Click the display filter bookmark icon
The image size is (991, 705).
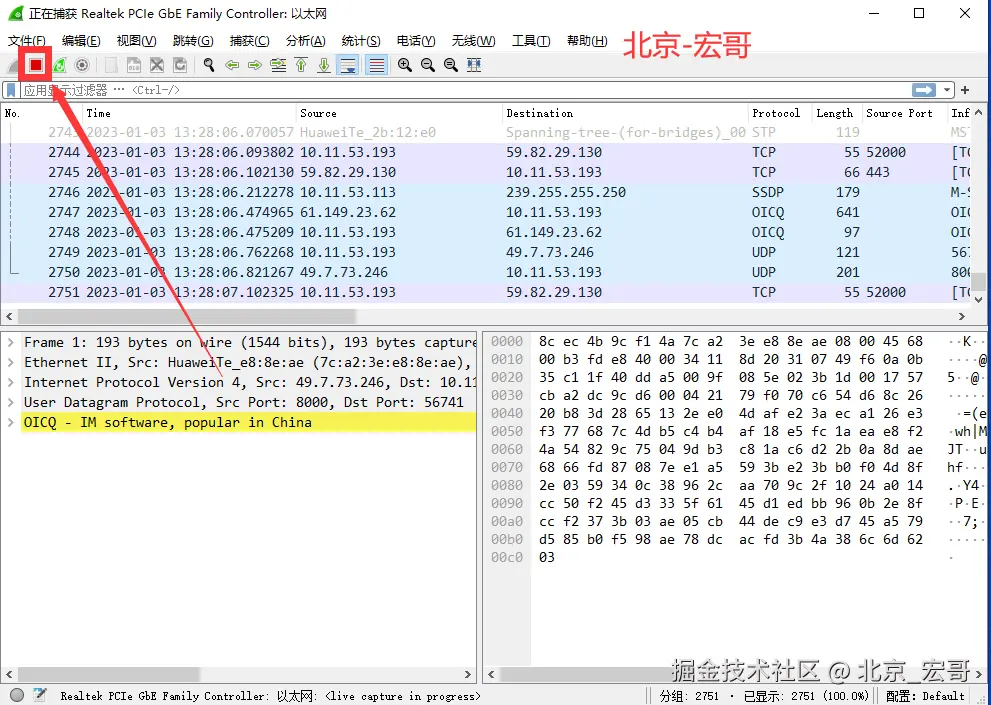pos(11,90)
